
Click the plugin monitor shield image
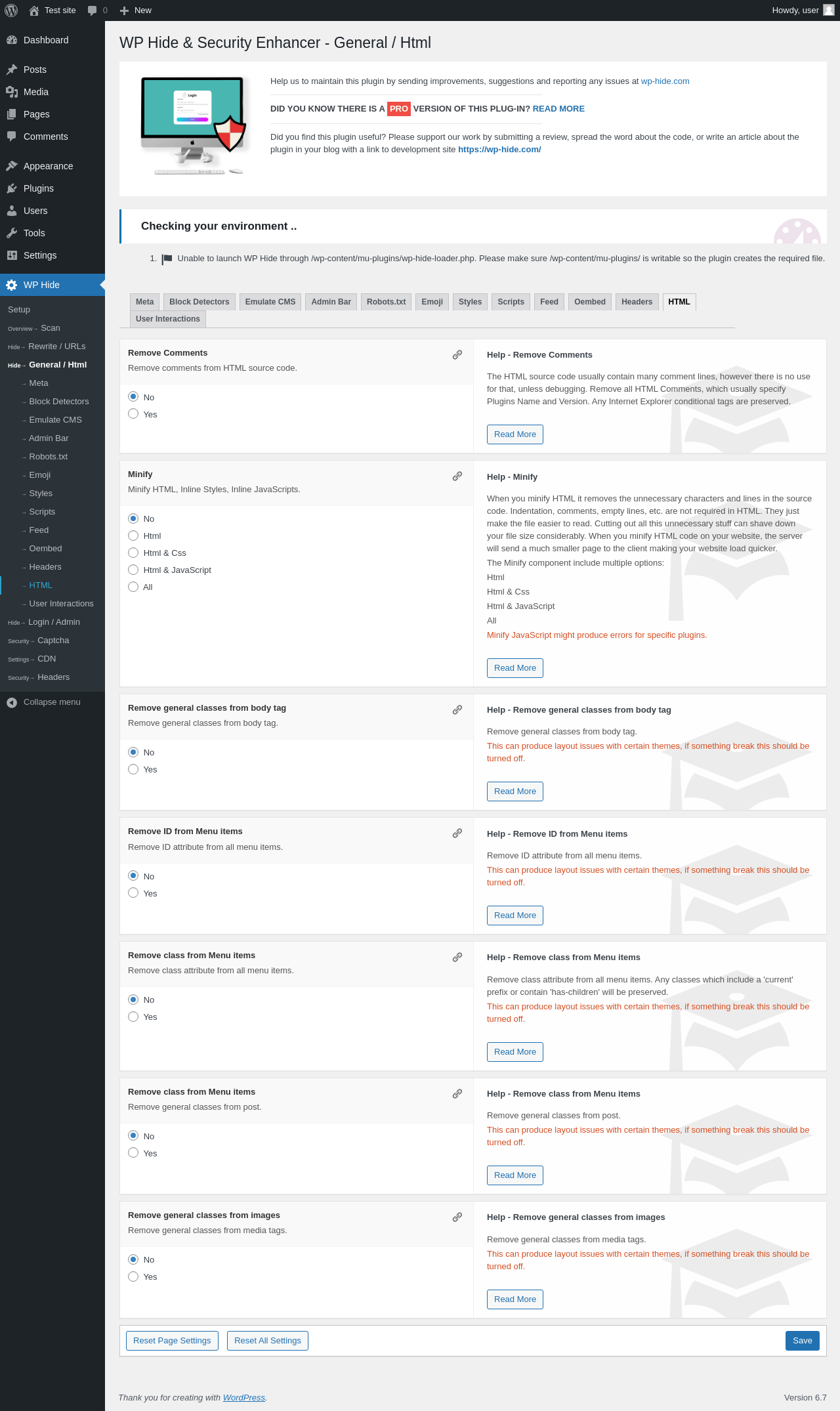[194, 125]
